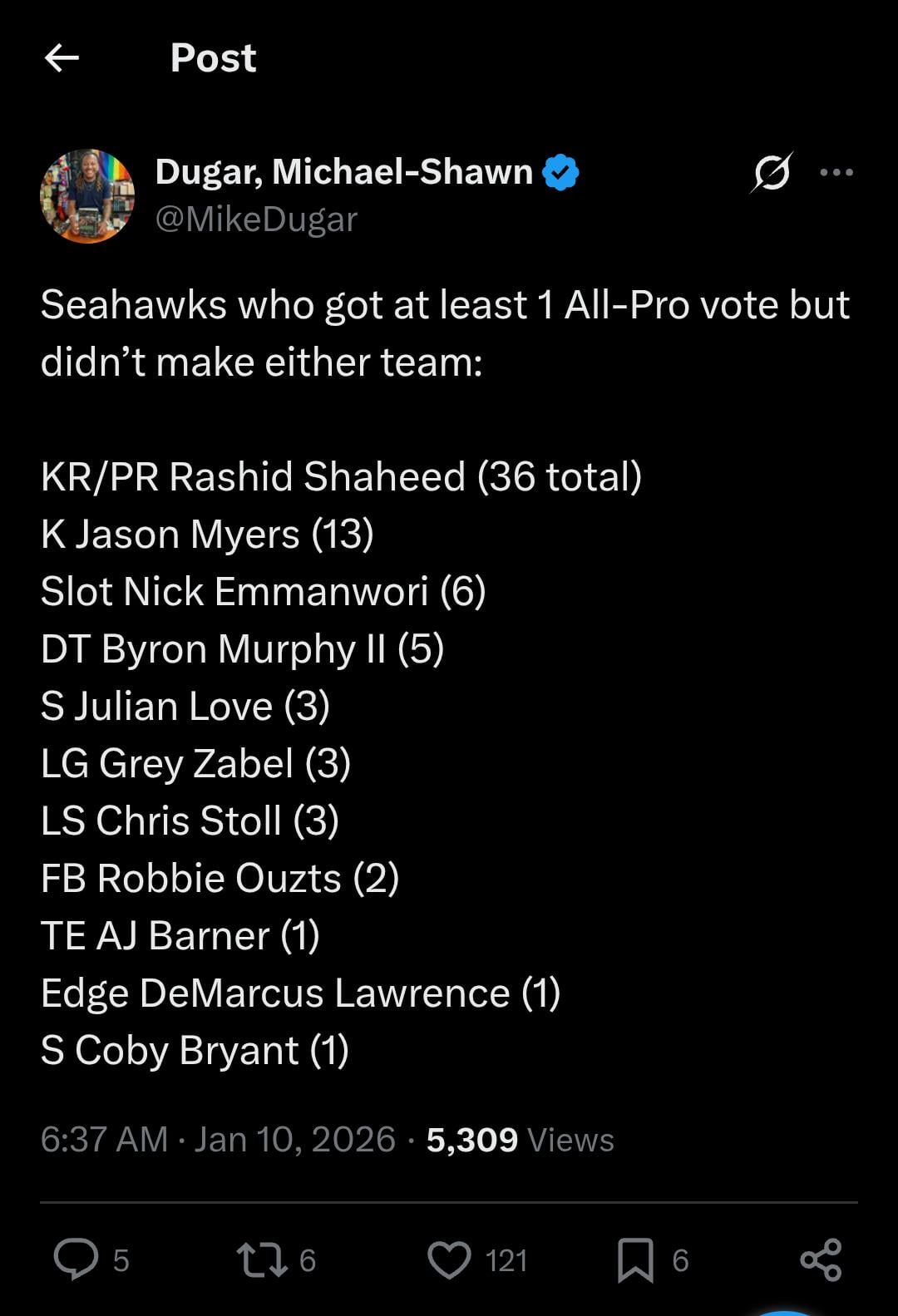Tap the back arrow

[62, 58]
